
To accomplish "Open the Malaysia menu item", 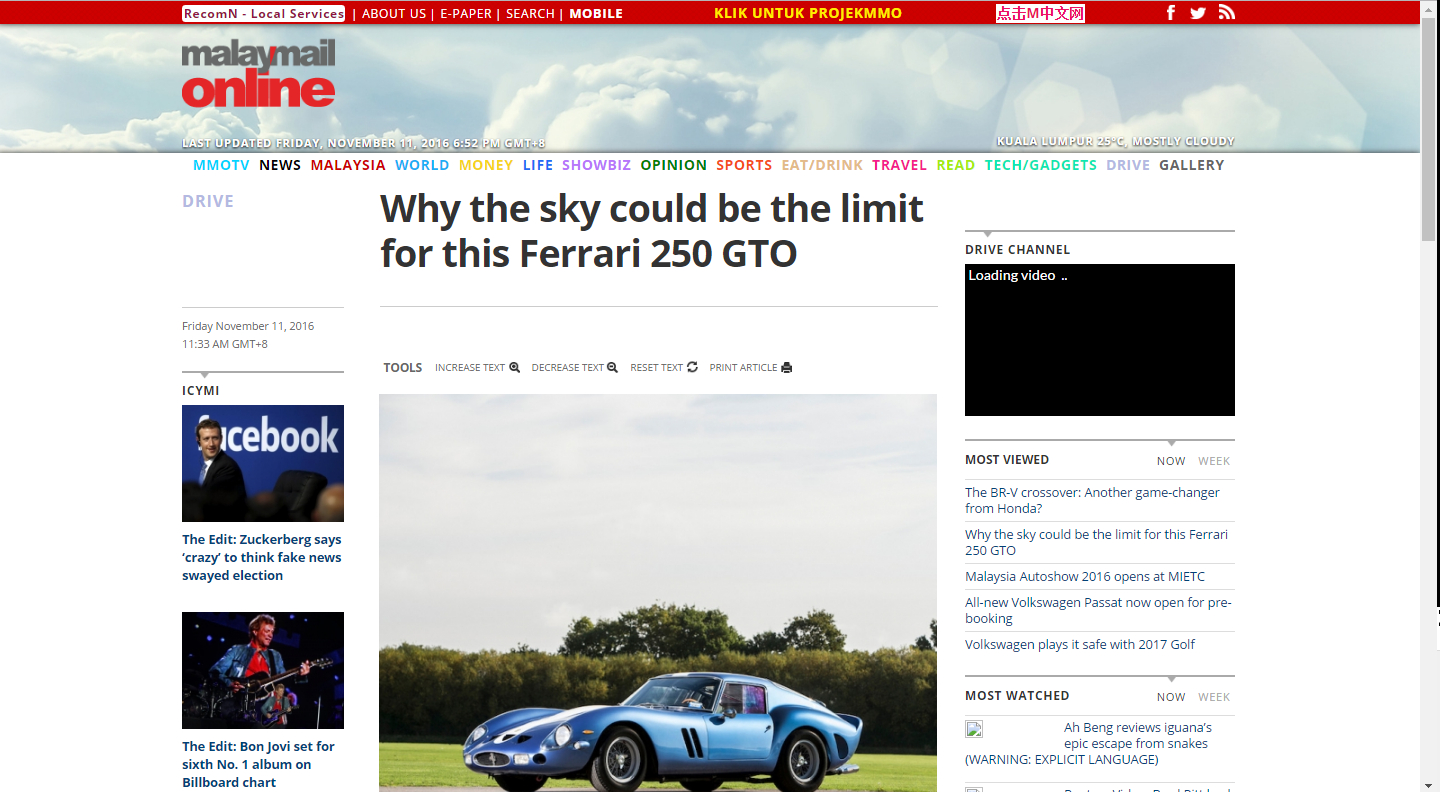I will pyautogui.click(x=348, y=165).
